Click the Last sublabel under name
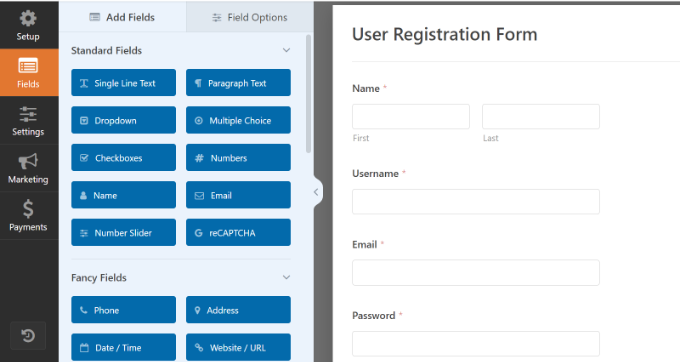This screenshot has width=680, height=362. 490,138
